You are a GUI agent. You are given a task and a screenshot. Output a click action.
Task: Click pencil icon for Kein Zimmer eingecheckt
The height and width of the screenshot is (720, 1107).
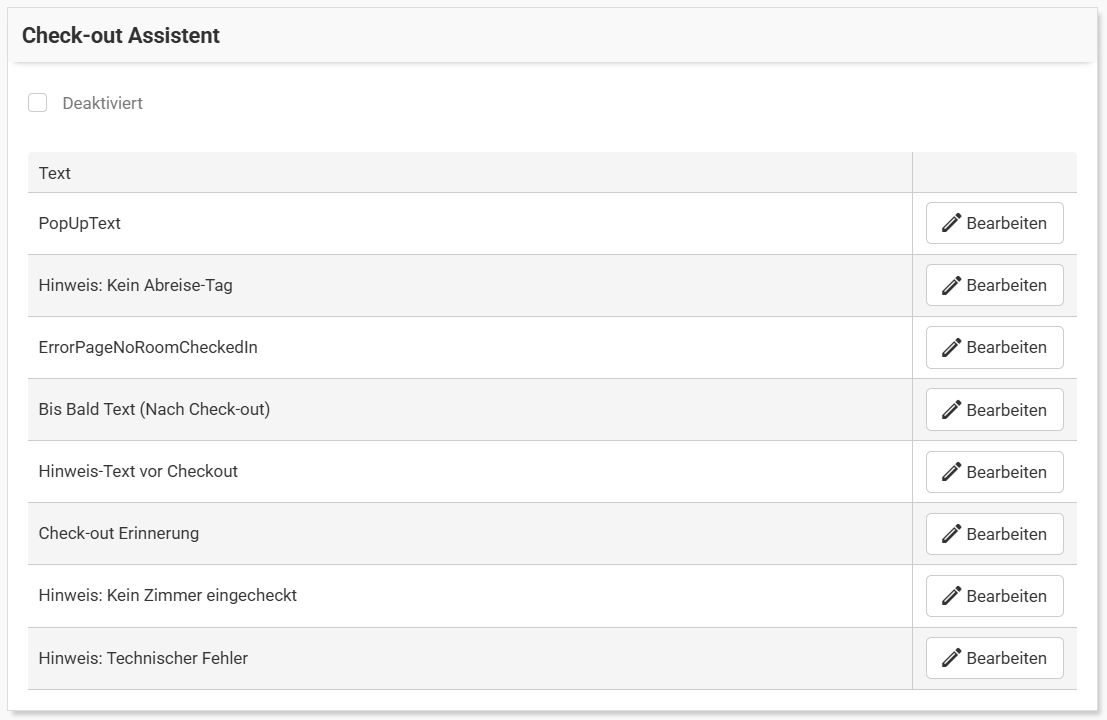point(952,596)
